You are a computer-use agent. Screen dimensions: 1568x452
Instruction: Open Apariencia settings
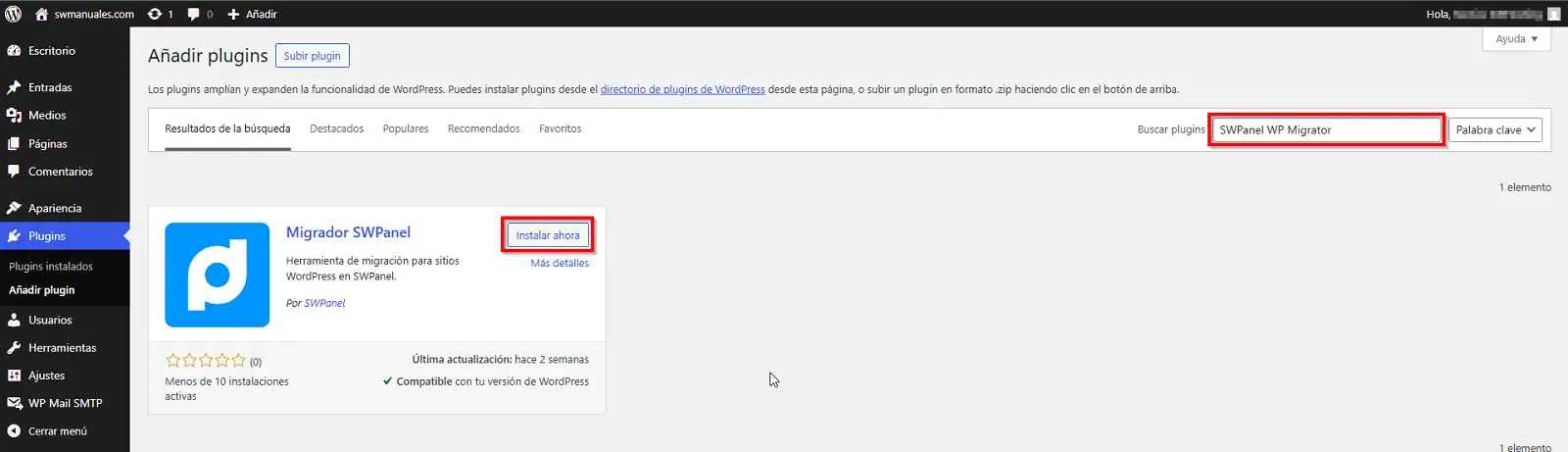pyautogui.click(x=65, y=208)
